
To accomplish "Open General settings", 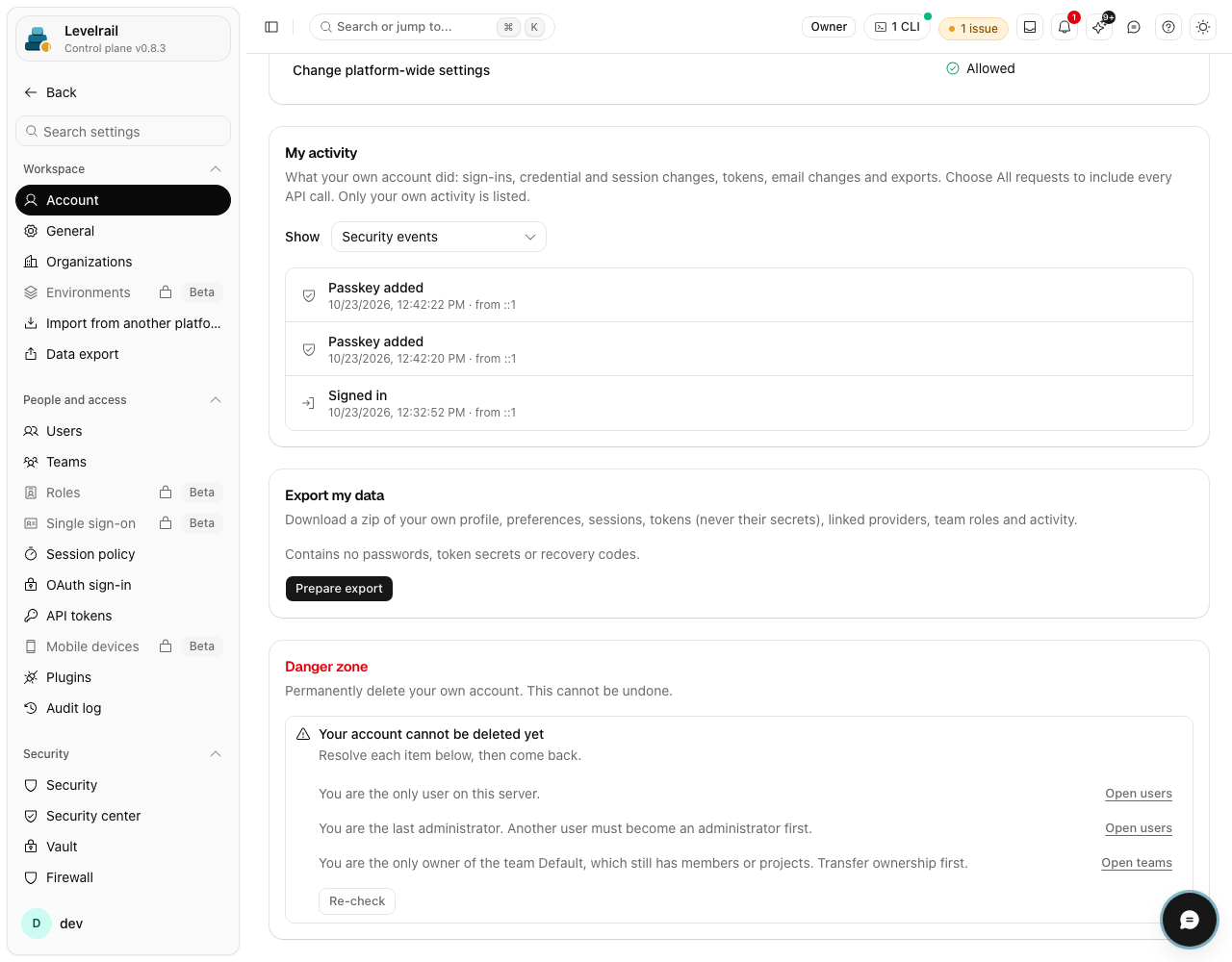I will point(123,231).
